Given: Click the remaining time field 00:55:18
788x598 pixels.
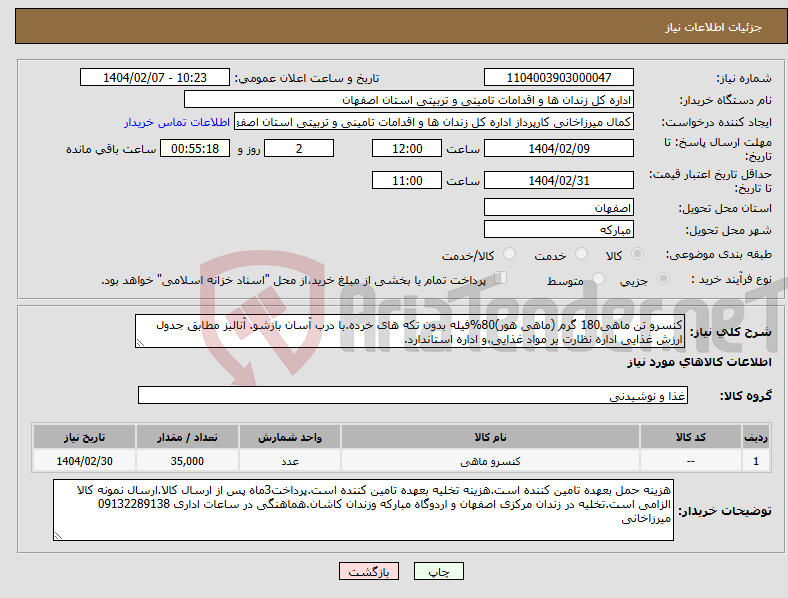Looking at the screenshot, I should pyautogui.click(x=195, y=149).
